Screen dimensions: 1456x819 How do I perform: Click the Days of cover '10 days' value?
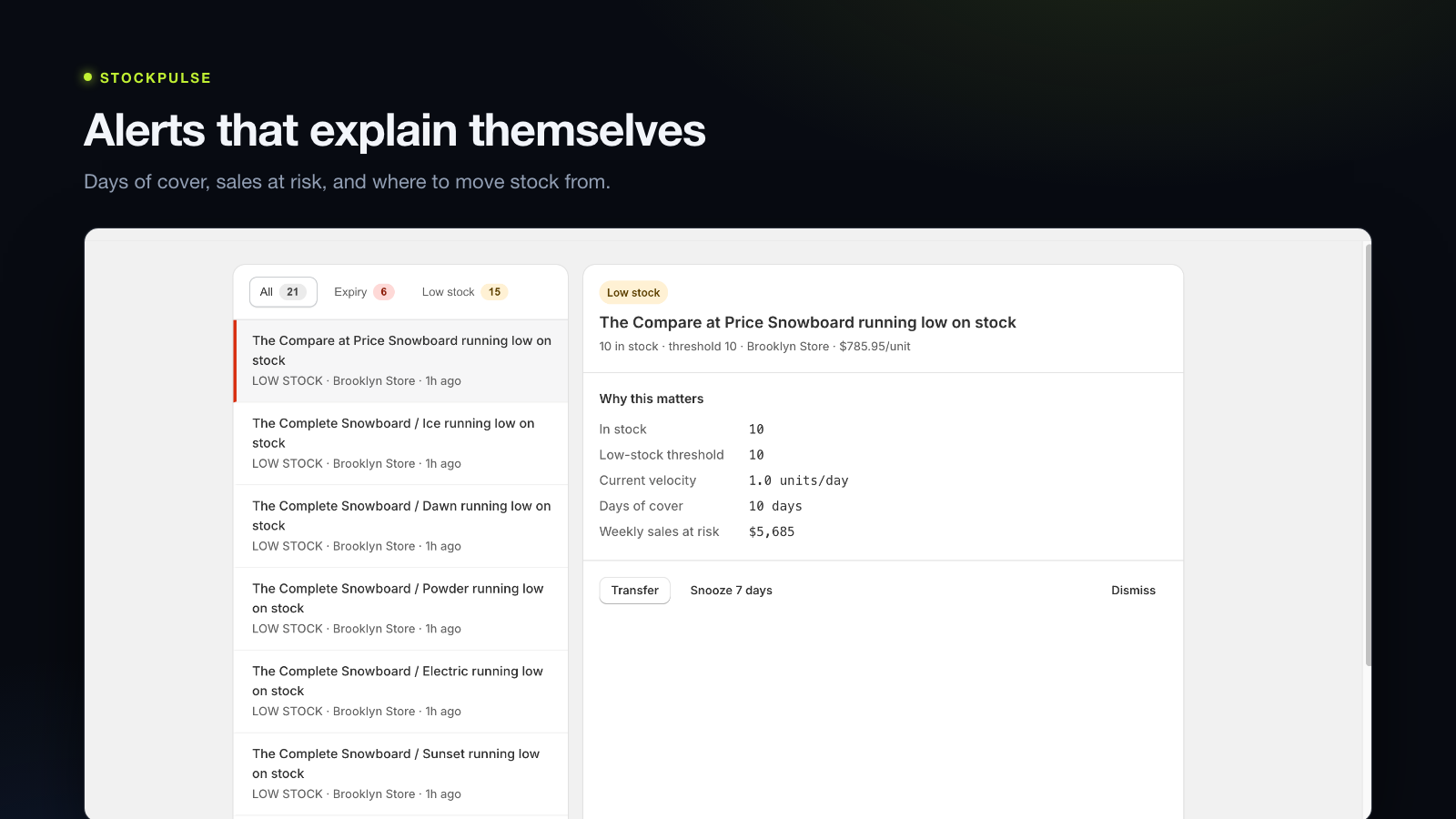775,506
